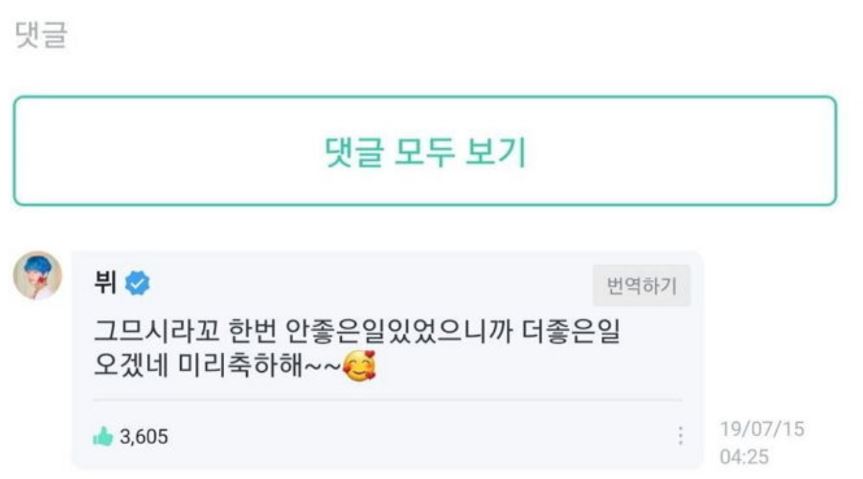Image resolution: width=863 pixels, height=479 pixels.
Task: Click the word 오겠네 on second line
Action: coord(126,368)
